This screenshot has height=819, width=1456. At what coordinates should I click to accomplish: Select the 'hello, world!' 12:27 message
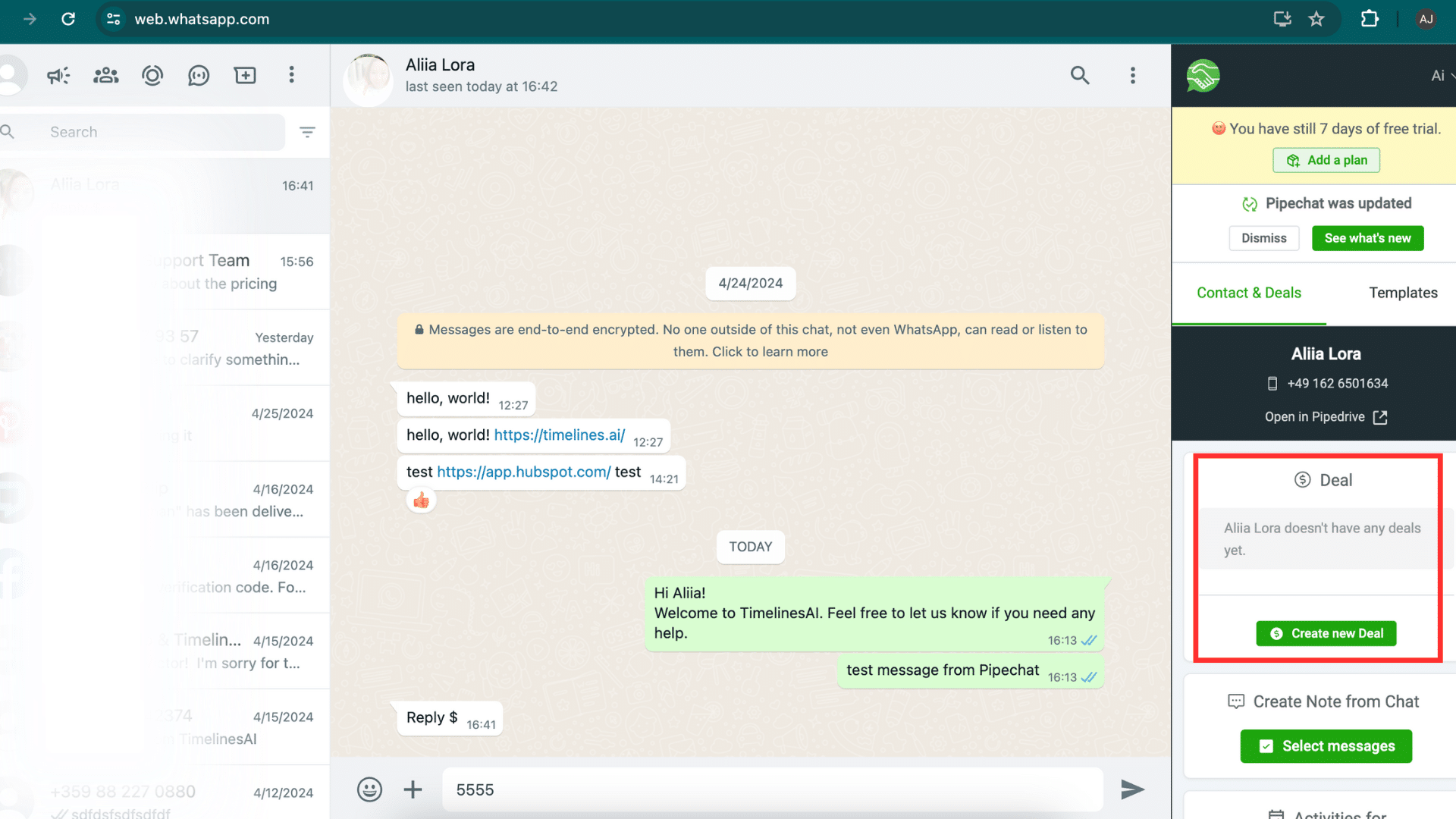(x=466, y=399)
